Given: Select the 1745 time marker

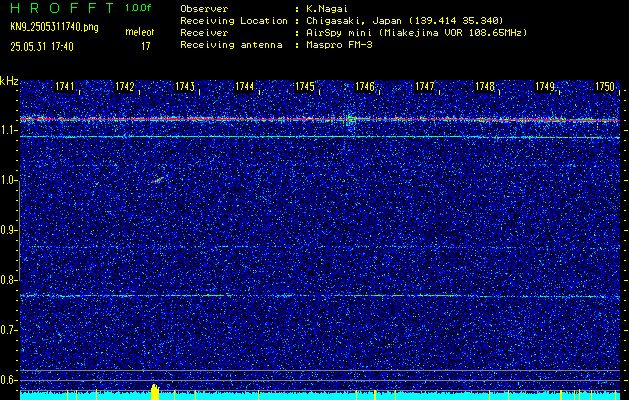Looking at the screenshot, I should (x=304, y=86).
